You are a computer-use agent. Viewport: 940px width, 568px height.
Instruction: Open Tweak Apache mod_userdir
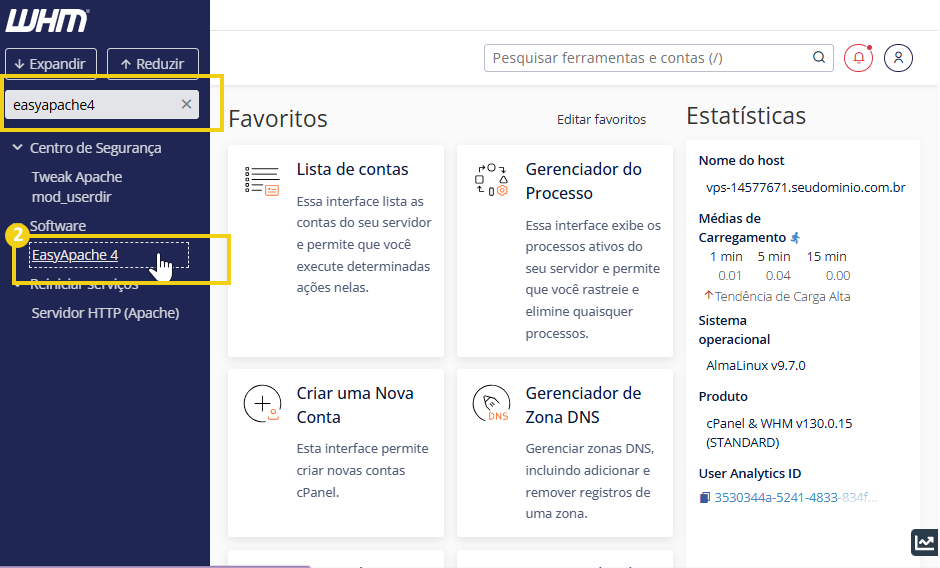pos(77,187)
